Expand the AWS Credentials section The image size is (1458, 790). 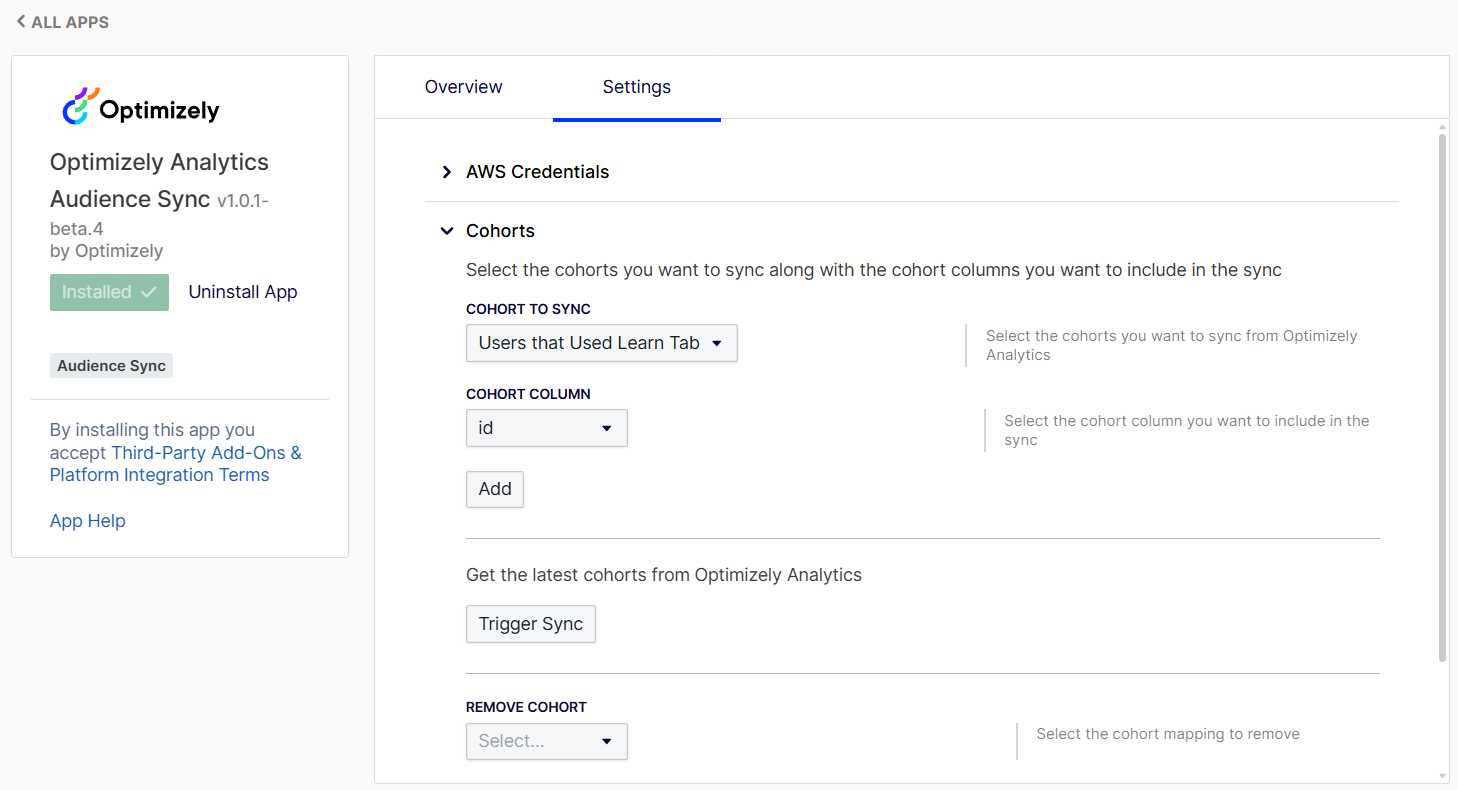pos(537,172)
